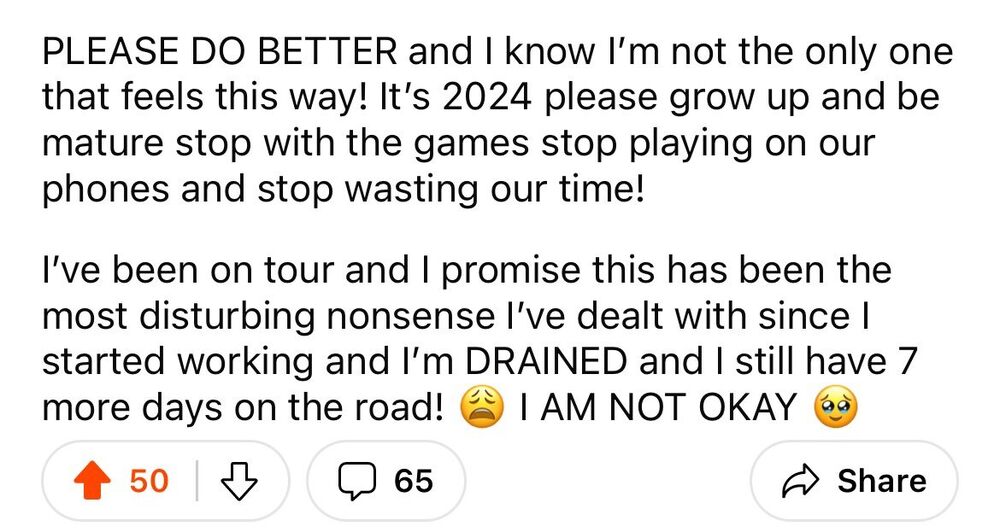Click the vote count showing 50
This screenshot has width=1000, height=532.
point(149,481)
